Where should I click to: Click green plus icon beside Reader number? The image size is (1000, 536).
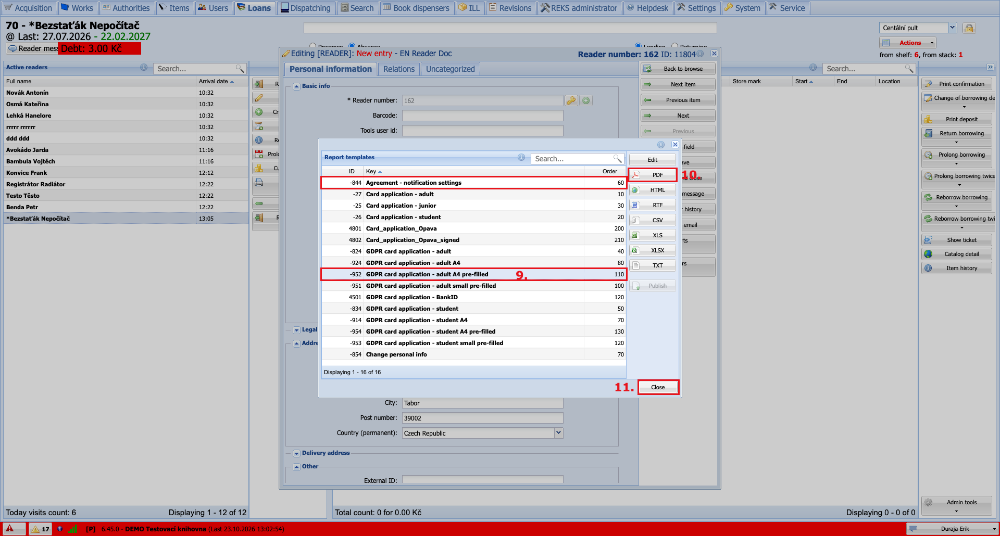click(585, 100)
